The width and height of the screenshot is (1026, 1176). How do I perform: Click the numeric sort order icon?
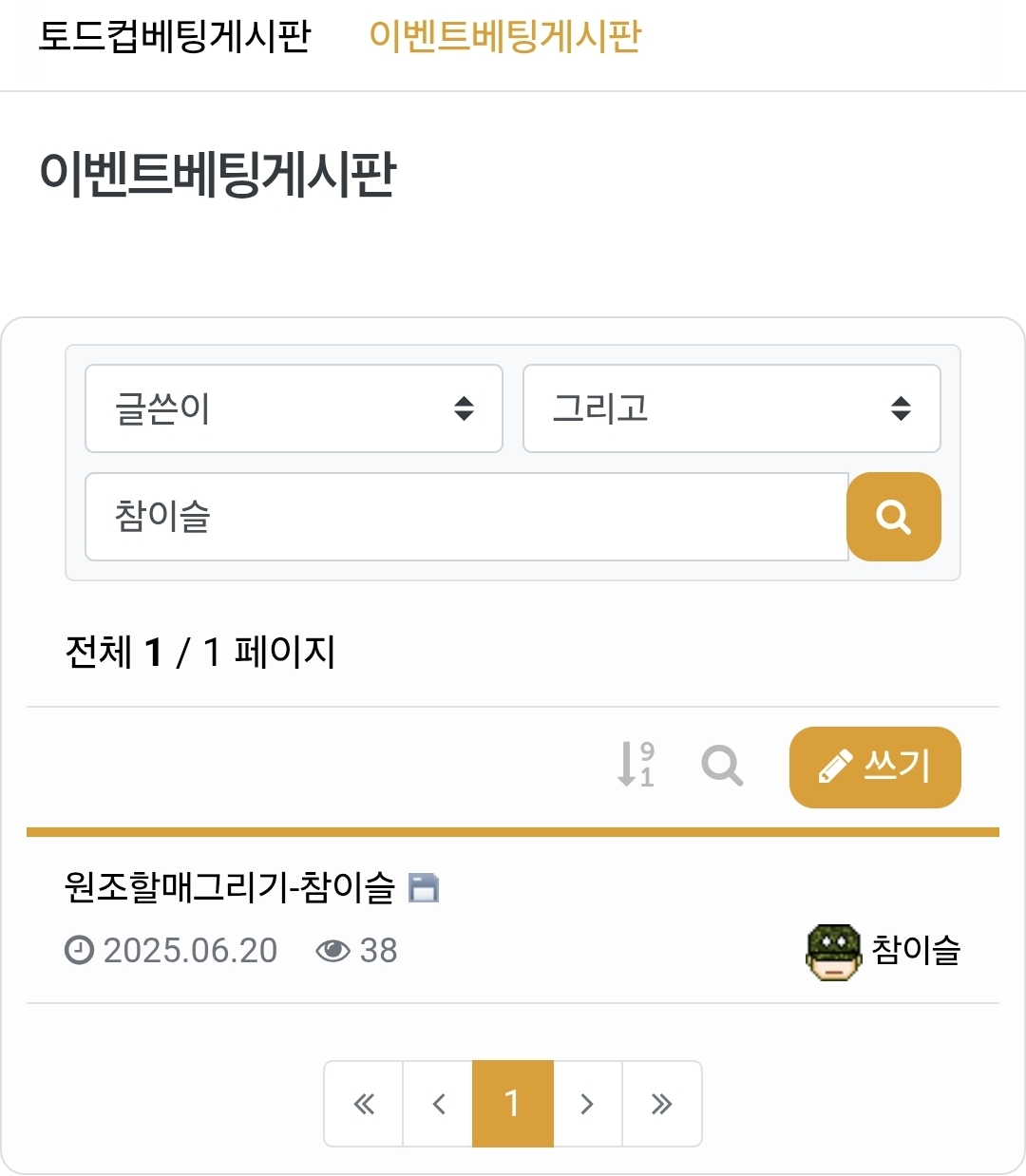pyautogui.click(x=636, y=766)
